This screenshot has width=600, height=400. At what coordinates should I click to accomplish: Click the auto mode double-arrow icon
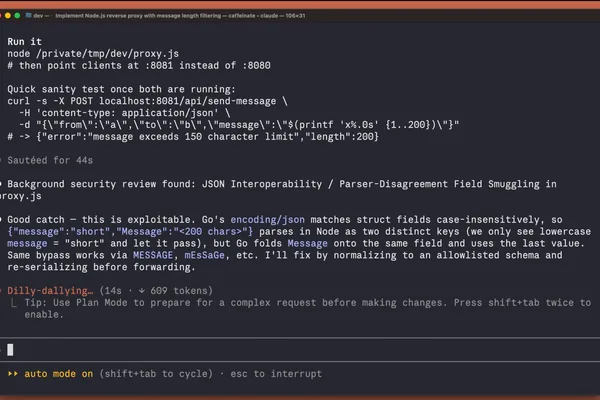[13, 374]
